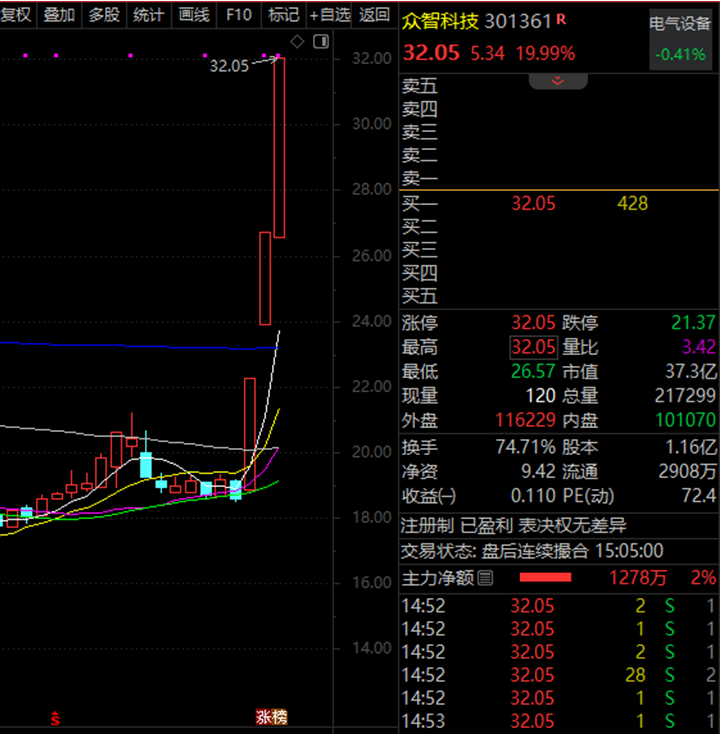Click 流通 value 2908万

click(x=688, y=471)
